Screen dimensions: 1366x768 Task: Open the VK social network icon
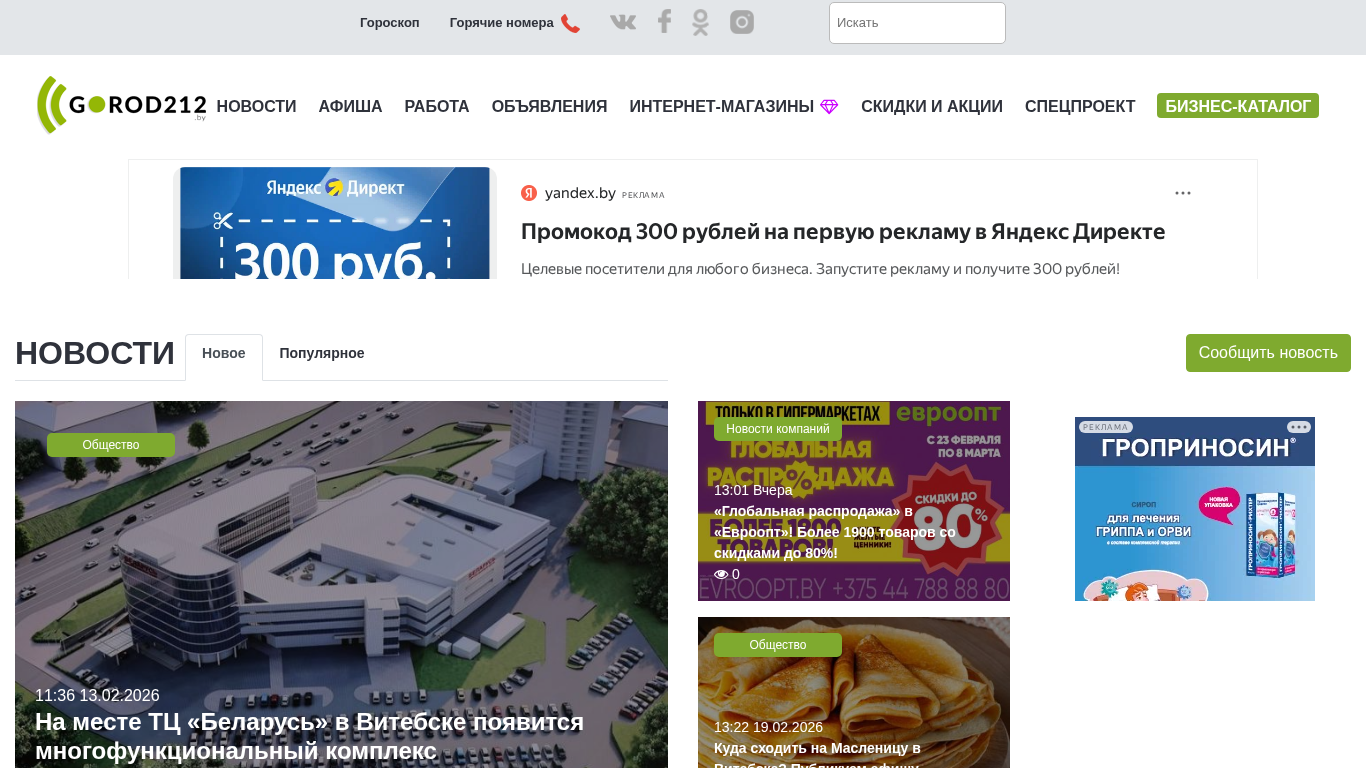coord(623,22)
